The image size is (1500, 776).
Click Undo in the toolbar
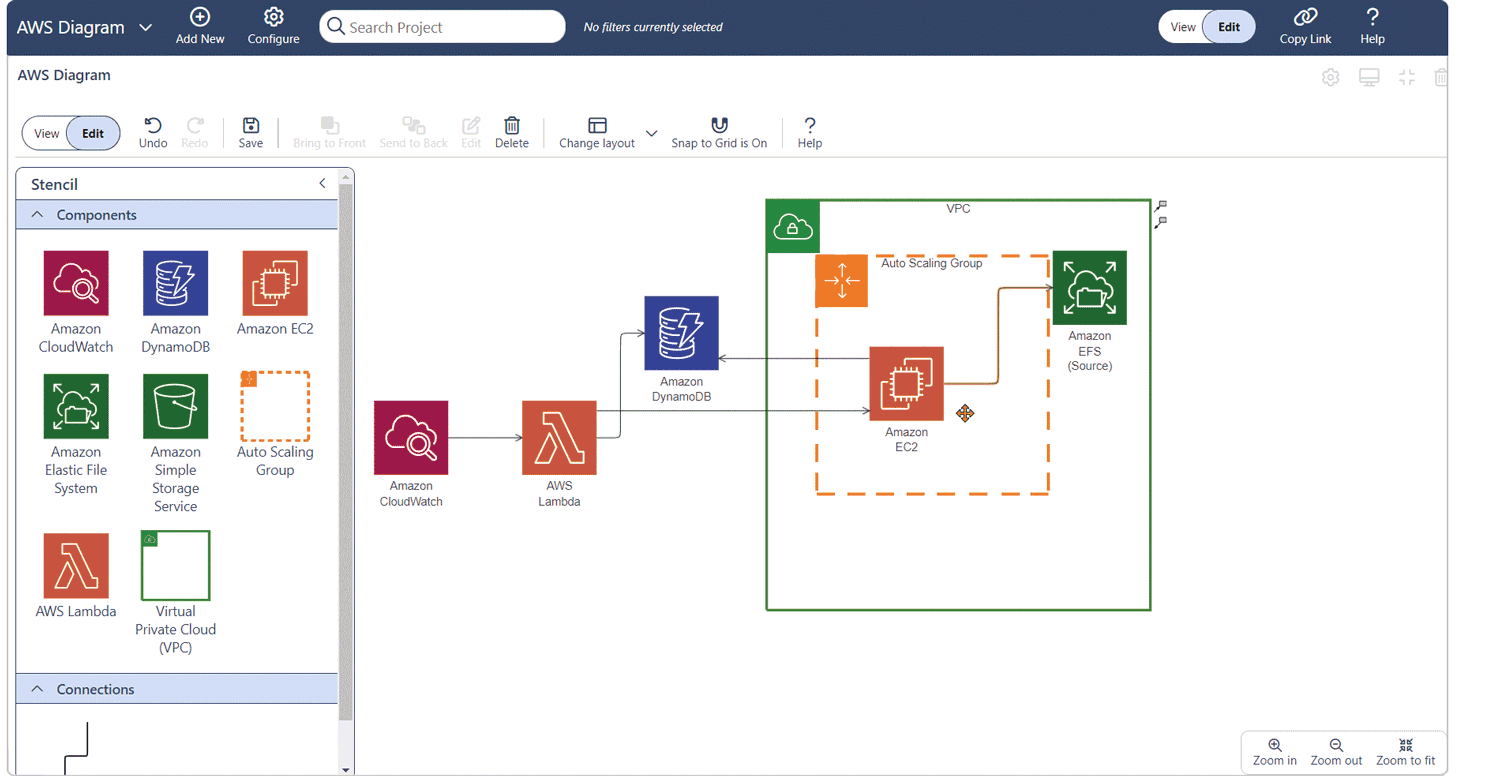coord(152,131)
